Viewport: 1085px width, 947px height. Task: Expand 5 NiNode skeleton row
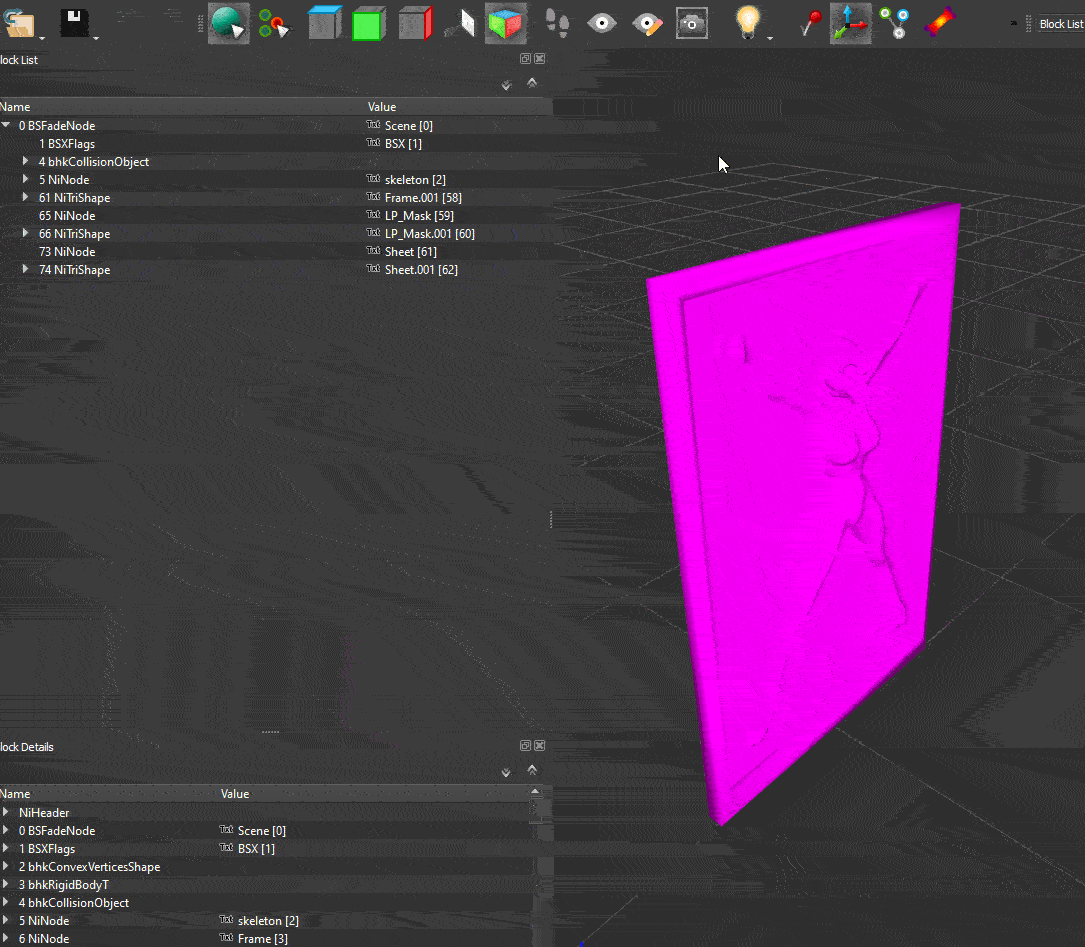[26, 178]
